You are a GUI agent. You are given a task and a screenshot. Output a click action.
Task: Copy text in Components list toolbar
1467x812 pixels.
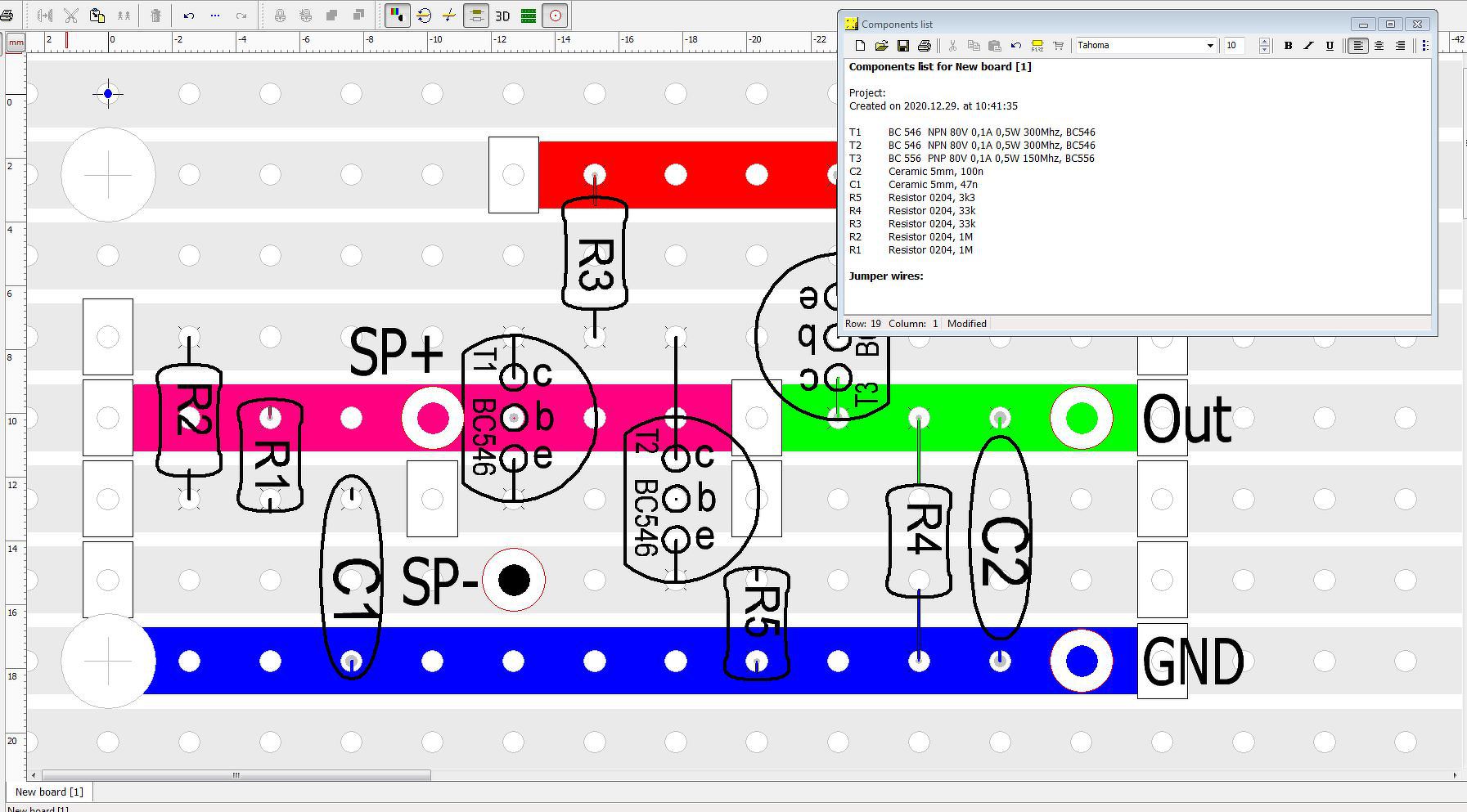pos(974,46)
